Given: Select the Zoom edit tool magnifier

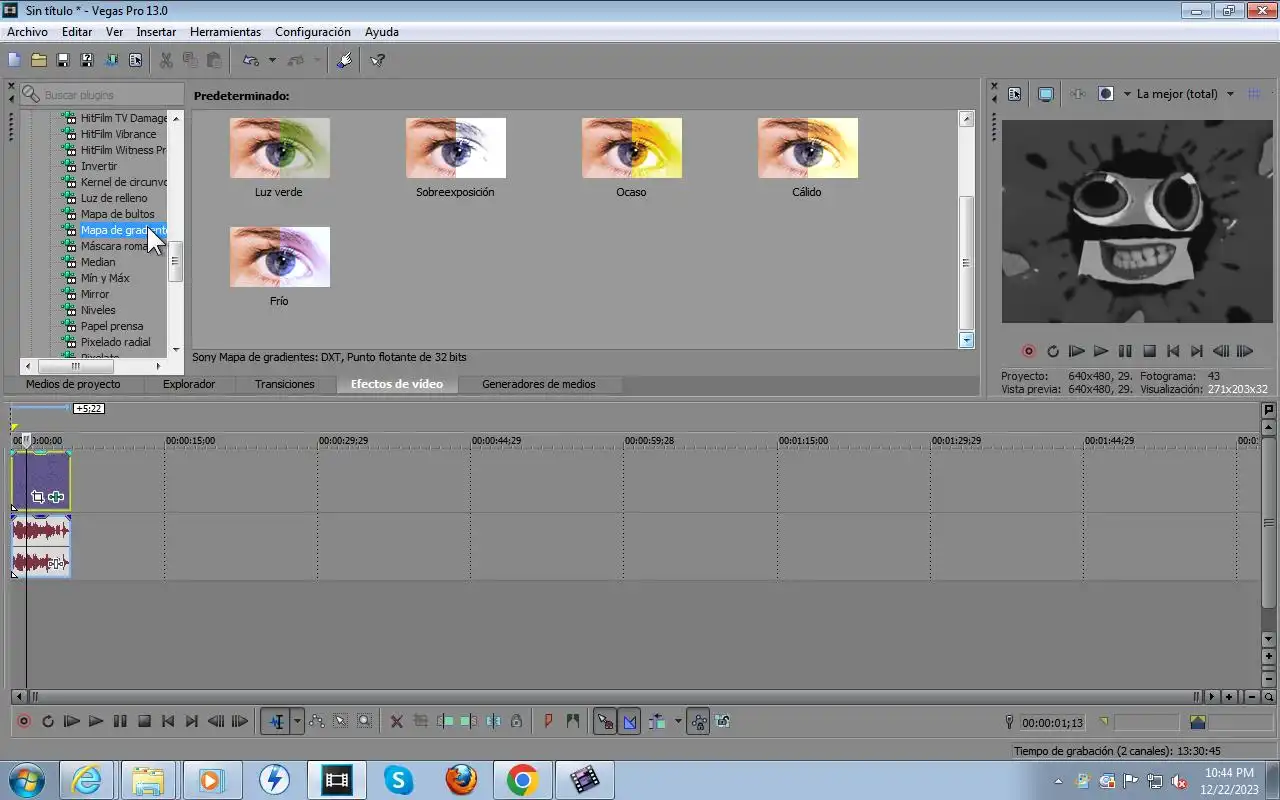Looking at the screenshot, I should [364, 721].
